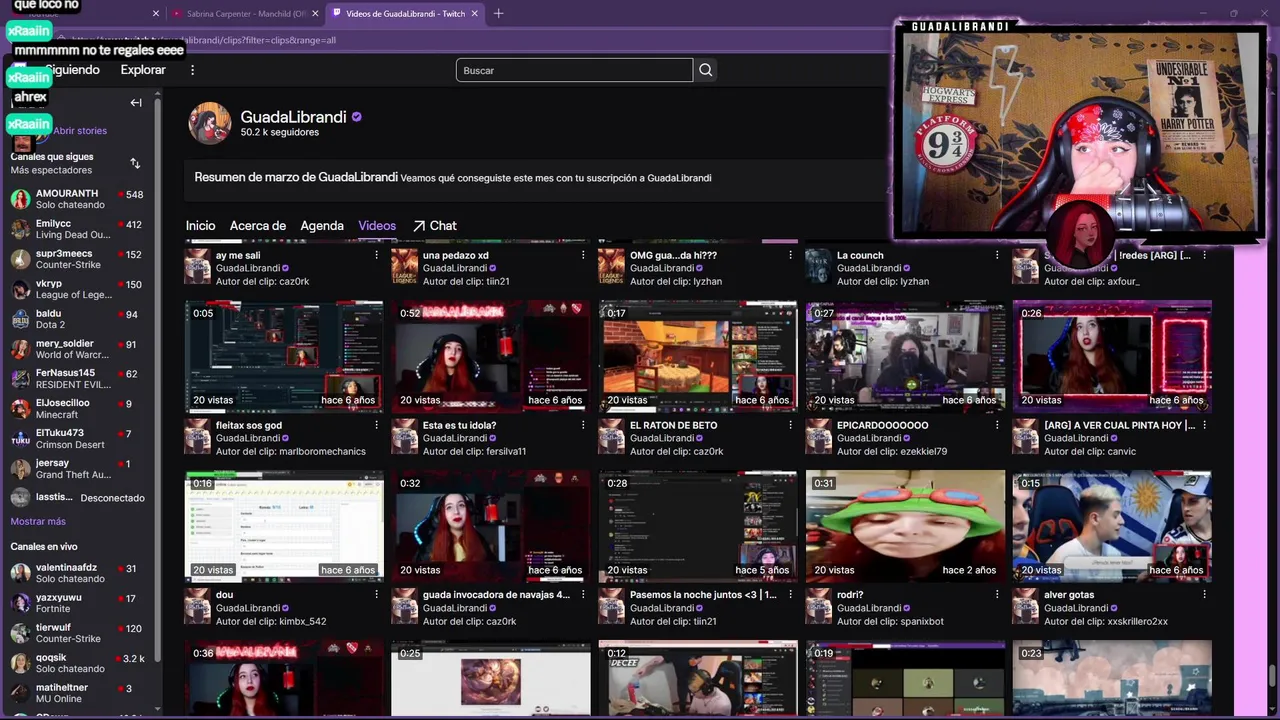This screenshot has height=720, width=1280.
Task: Open yazxyuwu Fortnite channel in sidebar
Action: pos(78,603)
